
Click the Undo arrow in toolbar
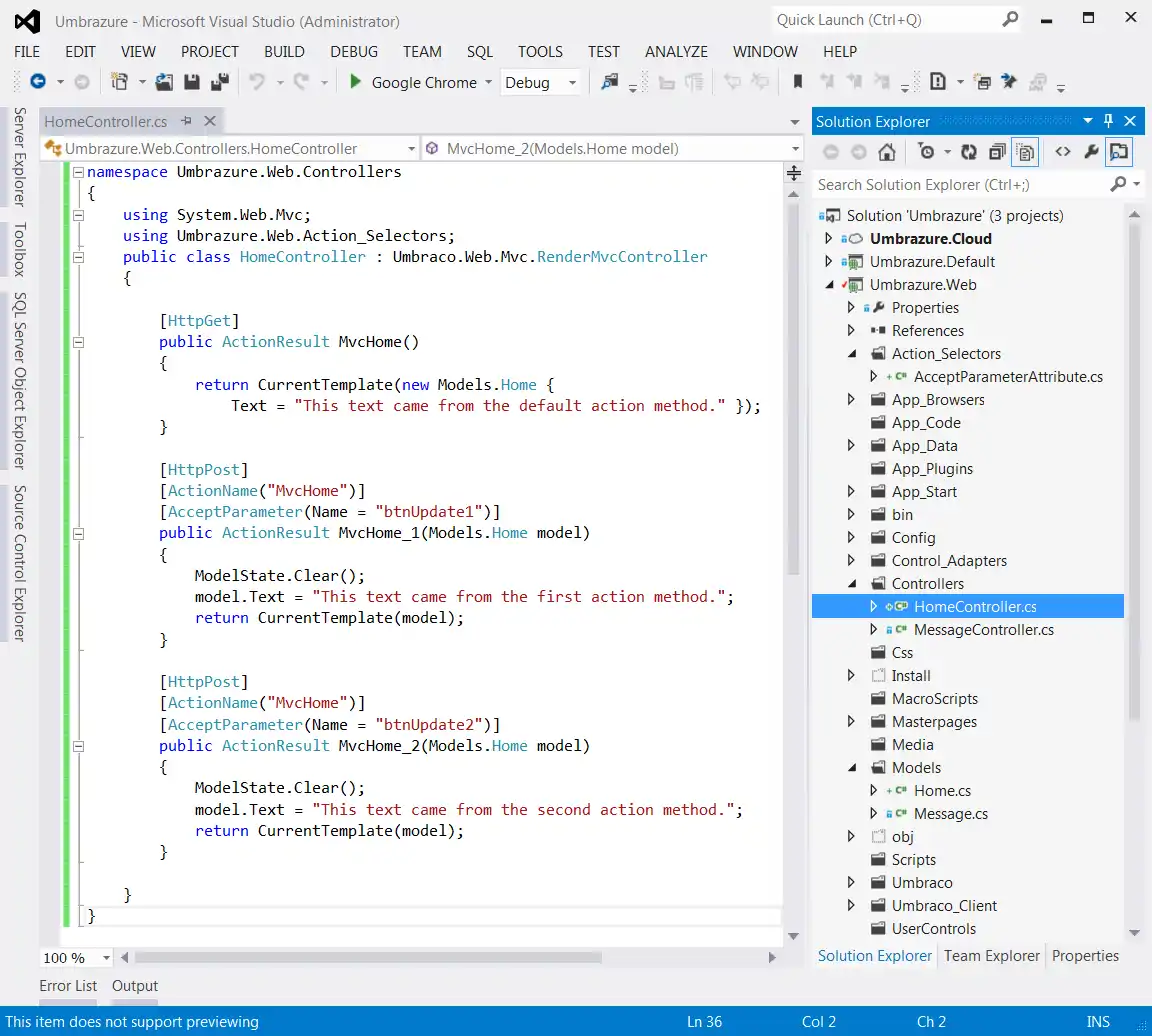tap(256, 82)
